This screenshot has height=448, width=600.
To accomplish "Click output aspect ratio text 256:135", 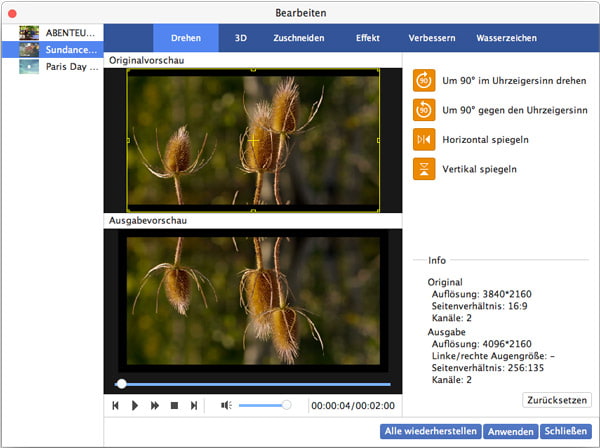I will tap(525, 368).
